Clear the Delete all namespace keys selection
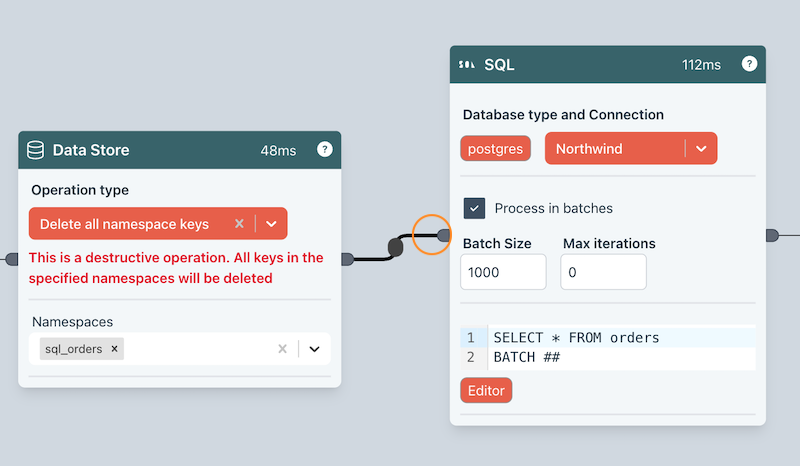The image size is (800, 466). coord(239,224)
